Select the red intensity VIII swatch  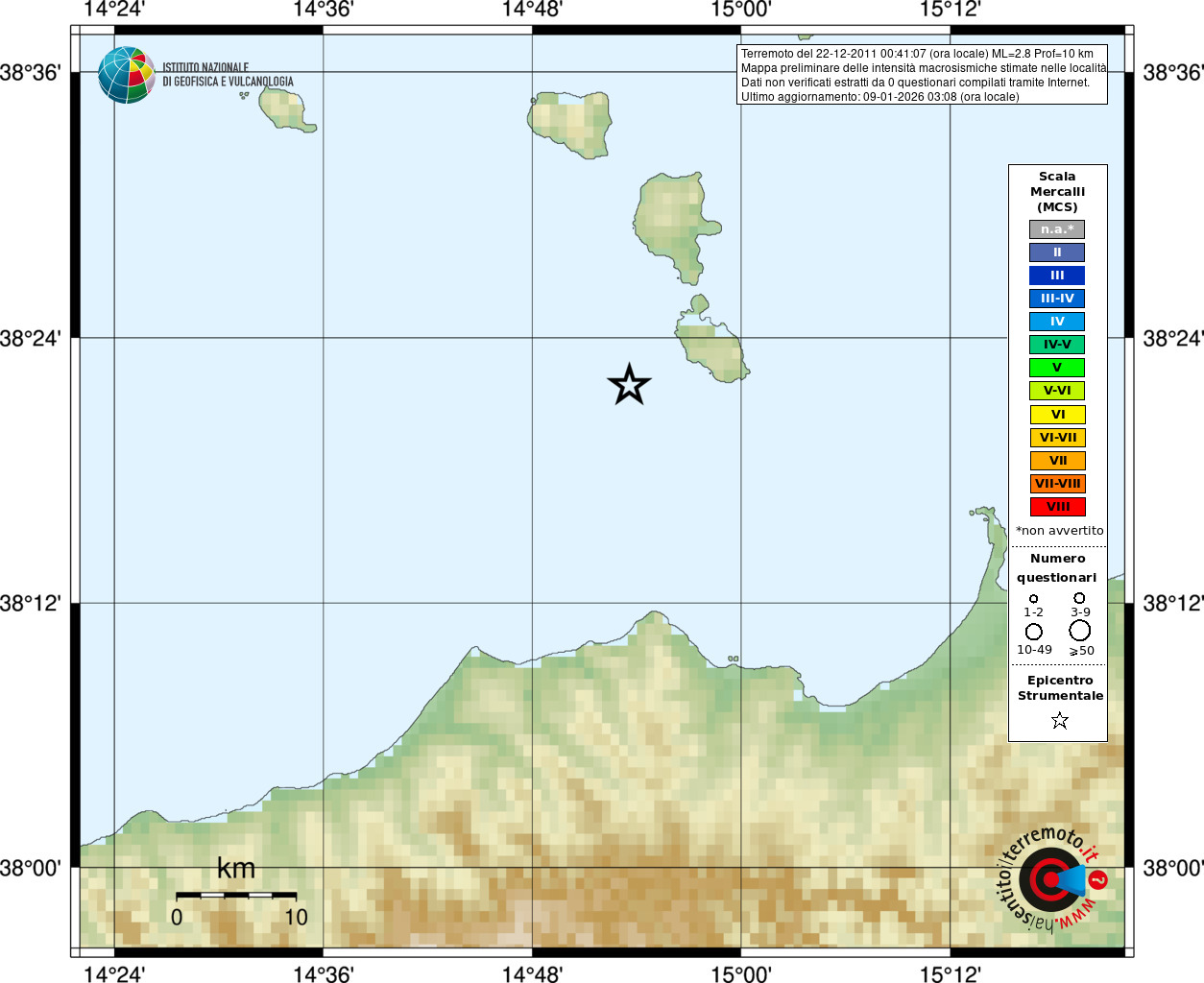(1057, 507)
